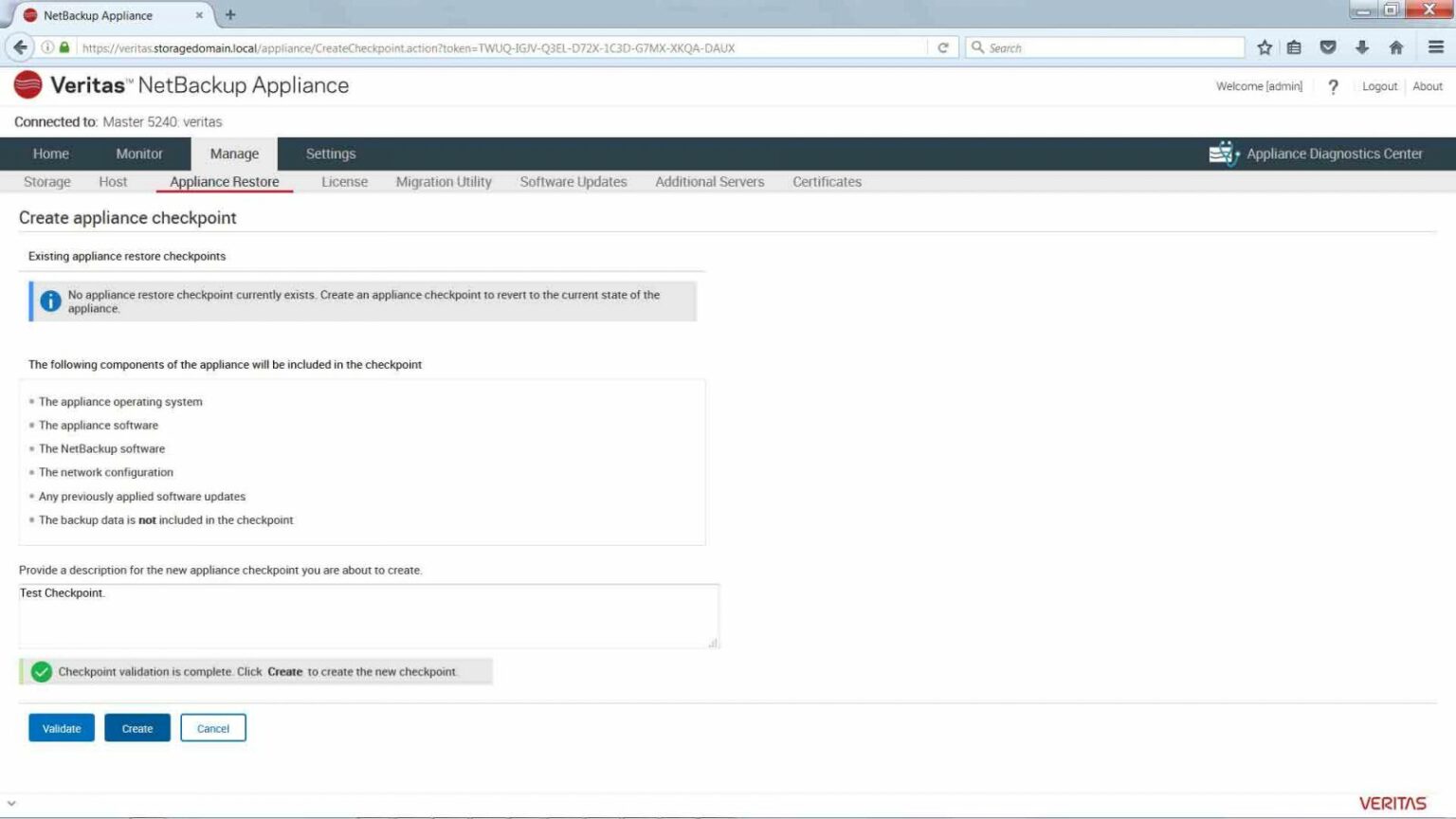
Task: Click the browser back arrow button
Action: [20, 47]
